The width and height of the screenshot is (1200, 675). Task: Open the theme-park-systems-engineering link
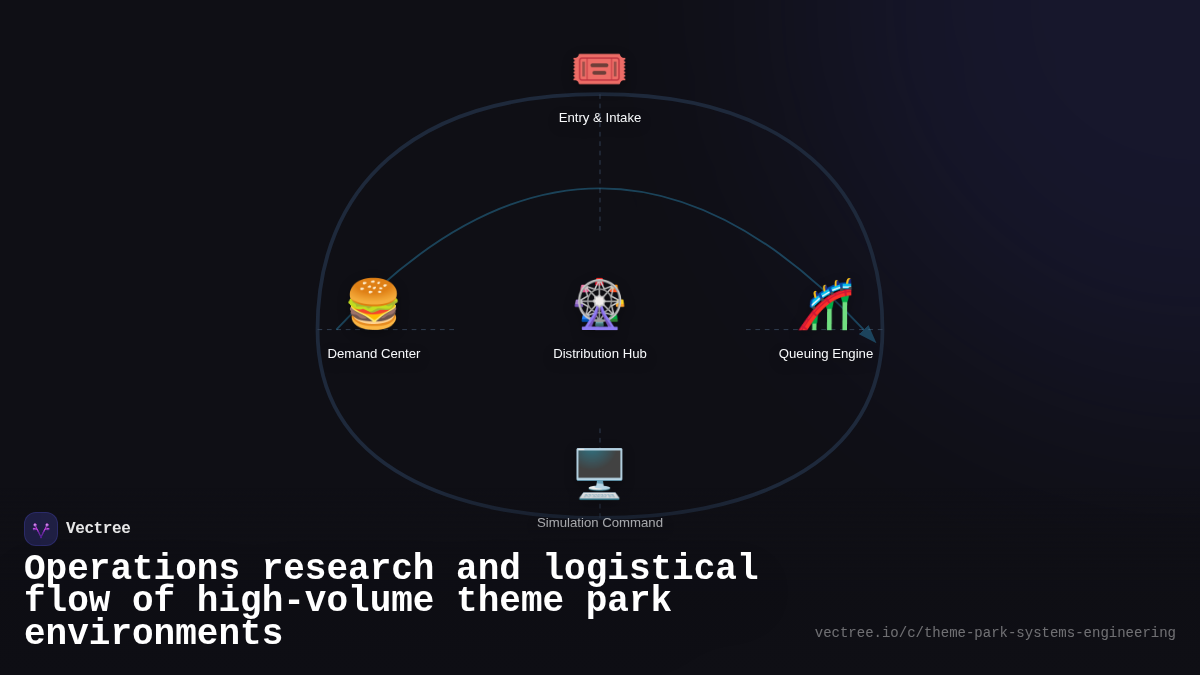[x=995, y=632]
